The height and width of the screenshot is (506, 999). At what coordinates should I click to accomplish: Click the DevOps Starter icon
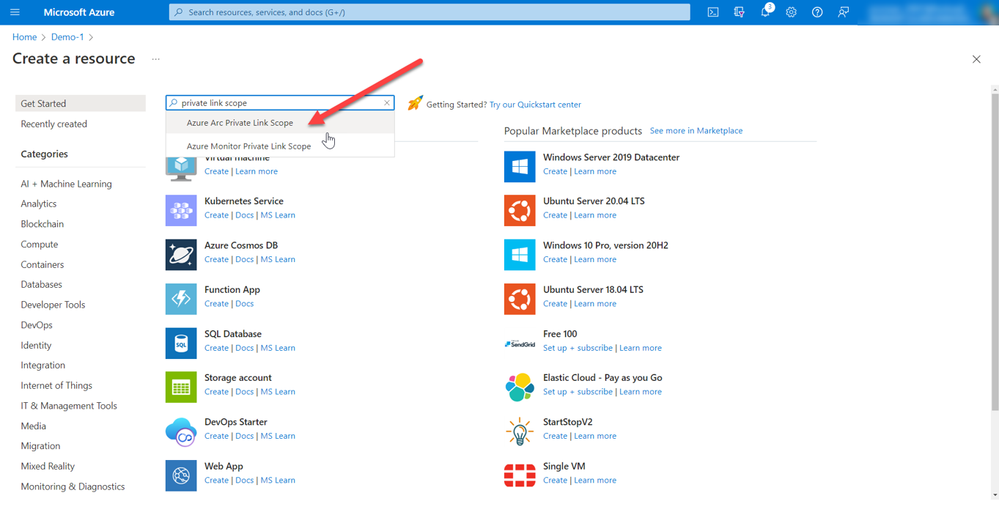point(181,431)
